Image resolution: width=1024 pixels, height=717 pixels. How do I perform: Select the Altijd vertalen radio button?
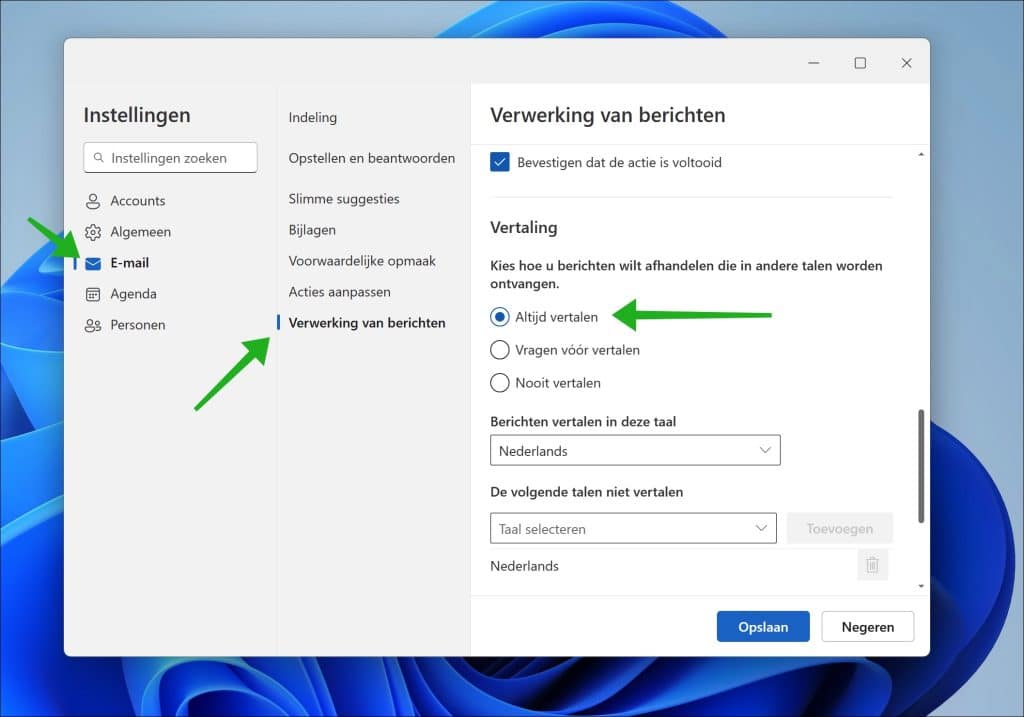coord(500,317)
